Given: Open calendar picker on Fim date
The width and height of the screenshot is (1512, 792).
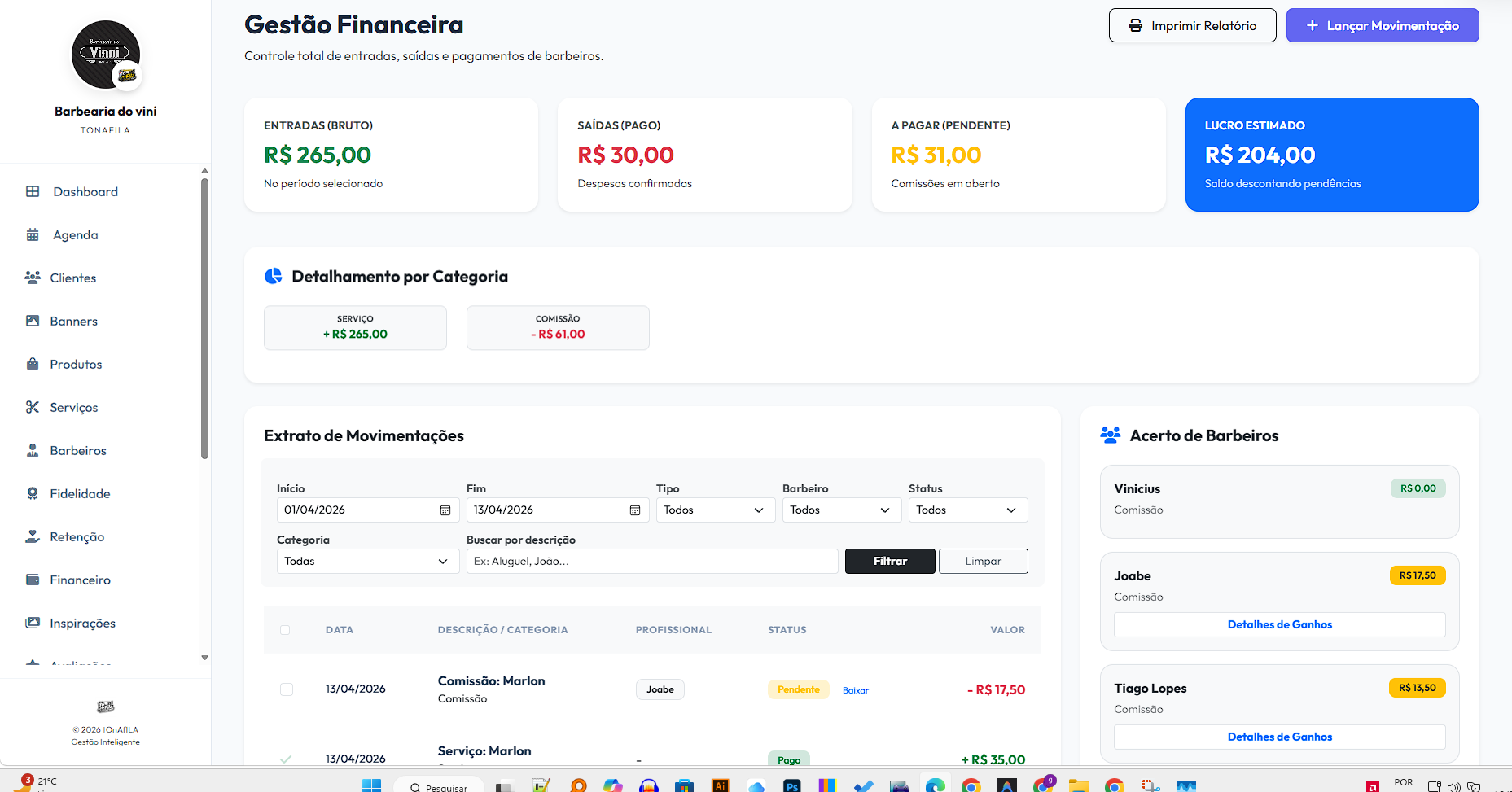Looking at the screenshot, I should tap(635, 510).
